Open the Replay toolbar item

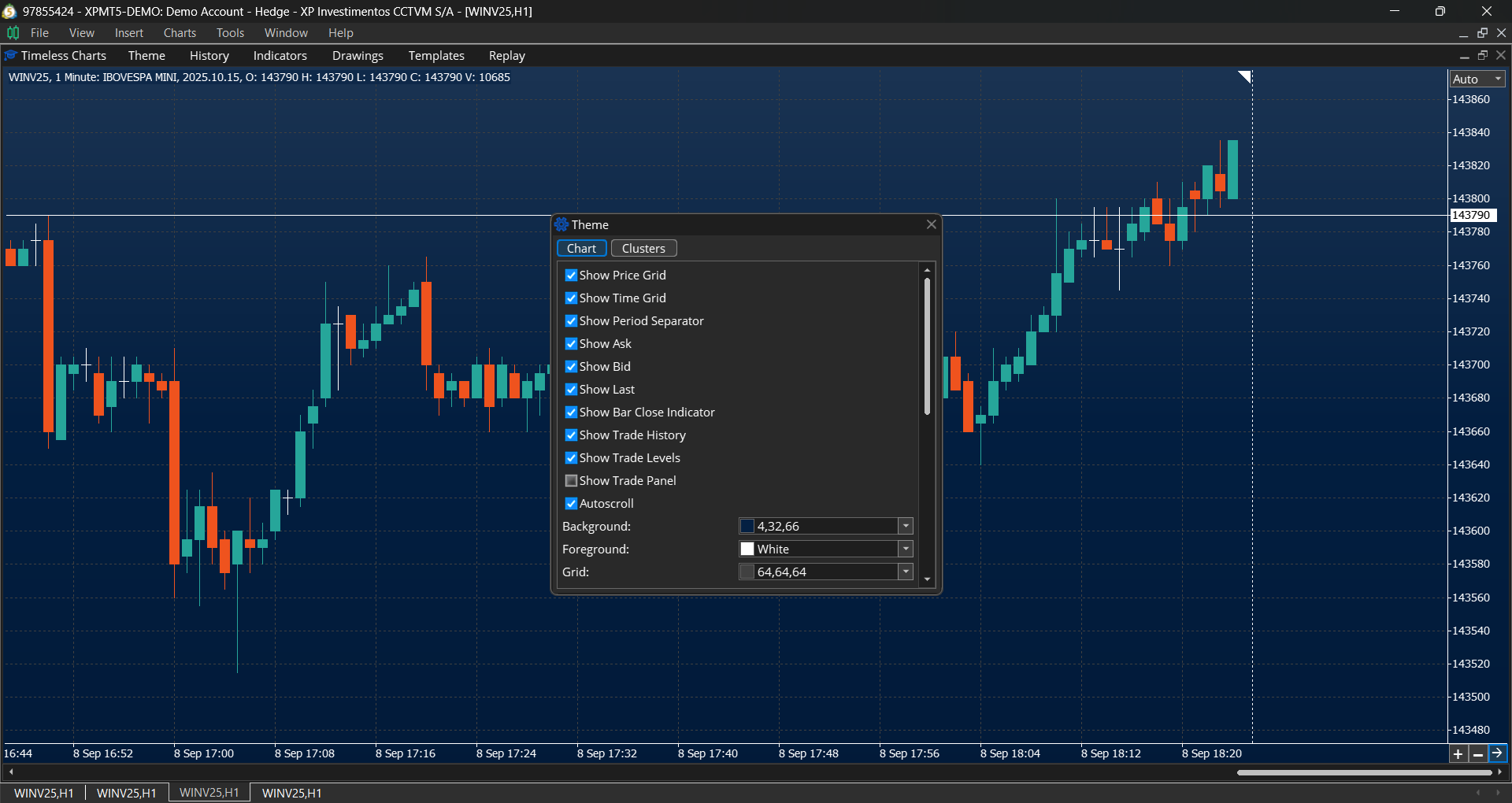(506, 55)
